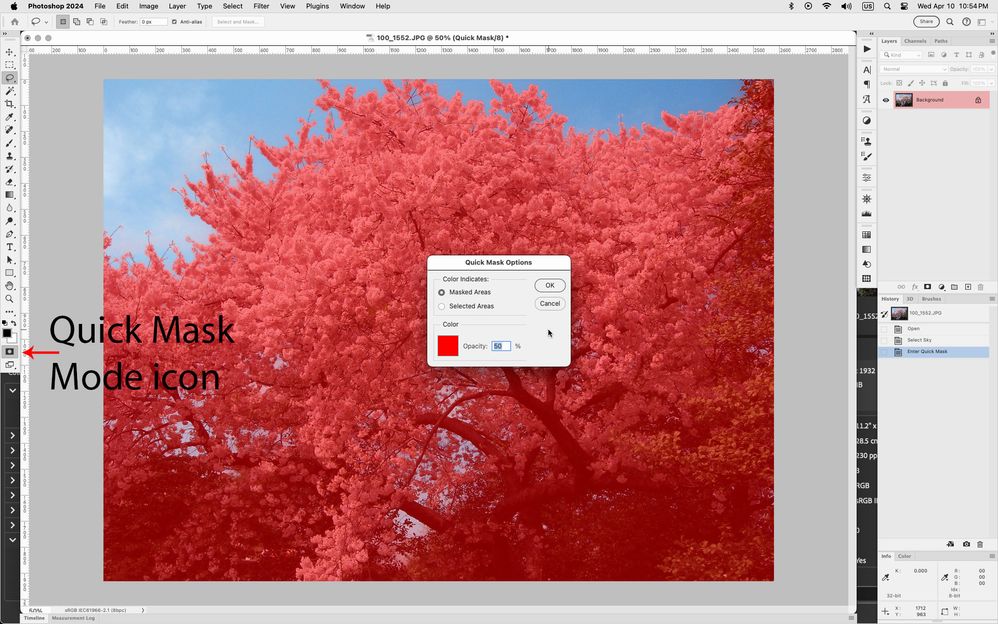Click OK in Quick Mask Options
998x624 pixels.
[x=549, y=285]
